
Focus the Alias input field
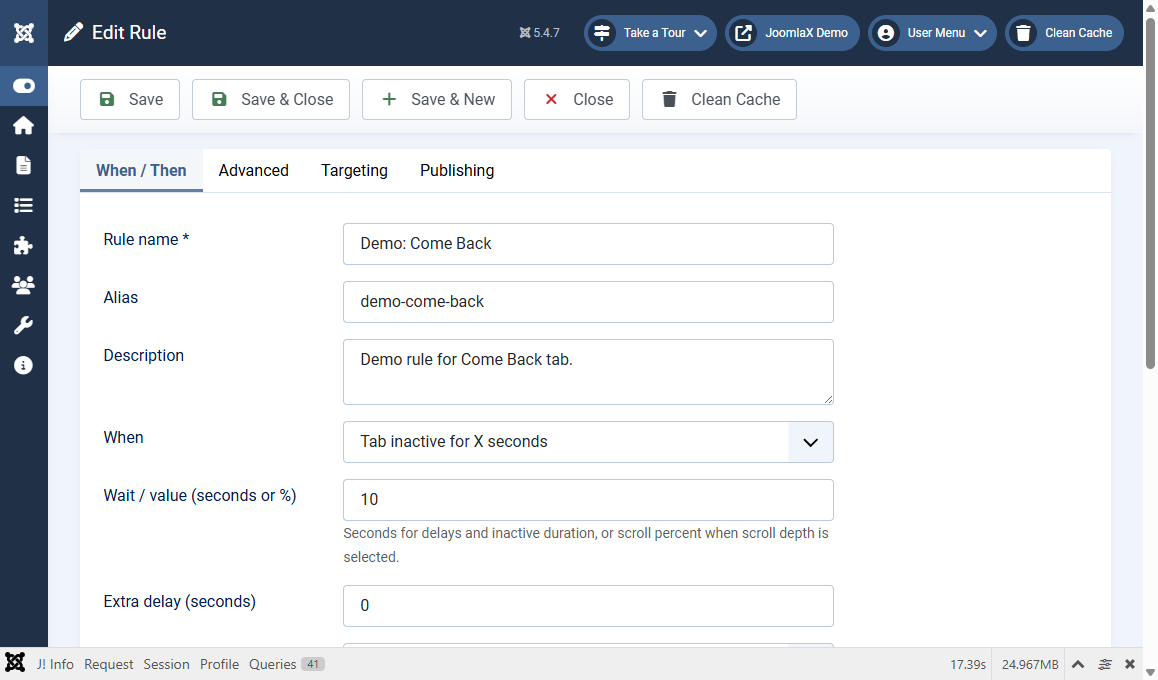coord(589,302)
